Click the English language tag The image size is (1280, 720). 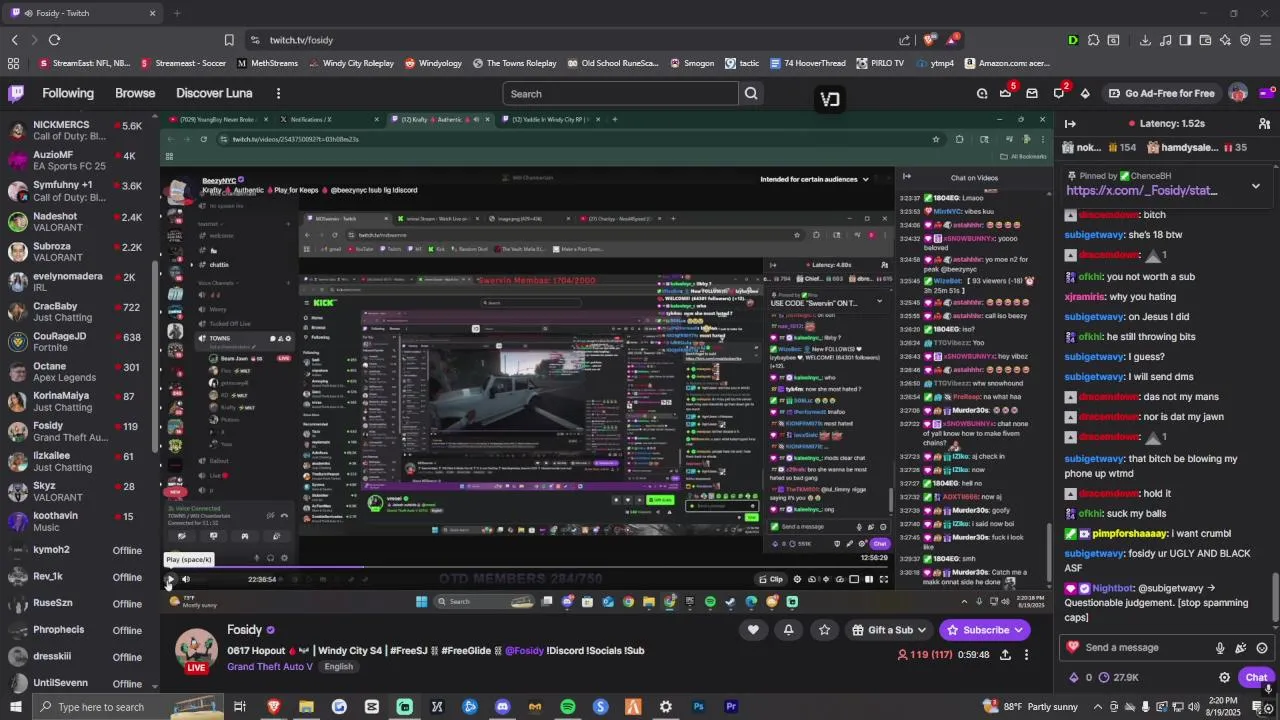click(338, 667)
